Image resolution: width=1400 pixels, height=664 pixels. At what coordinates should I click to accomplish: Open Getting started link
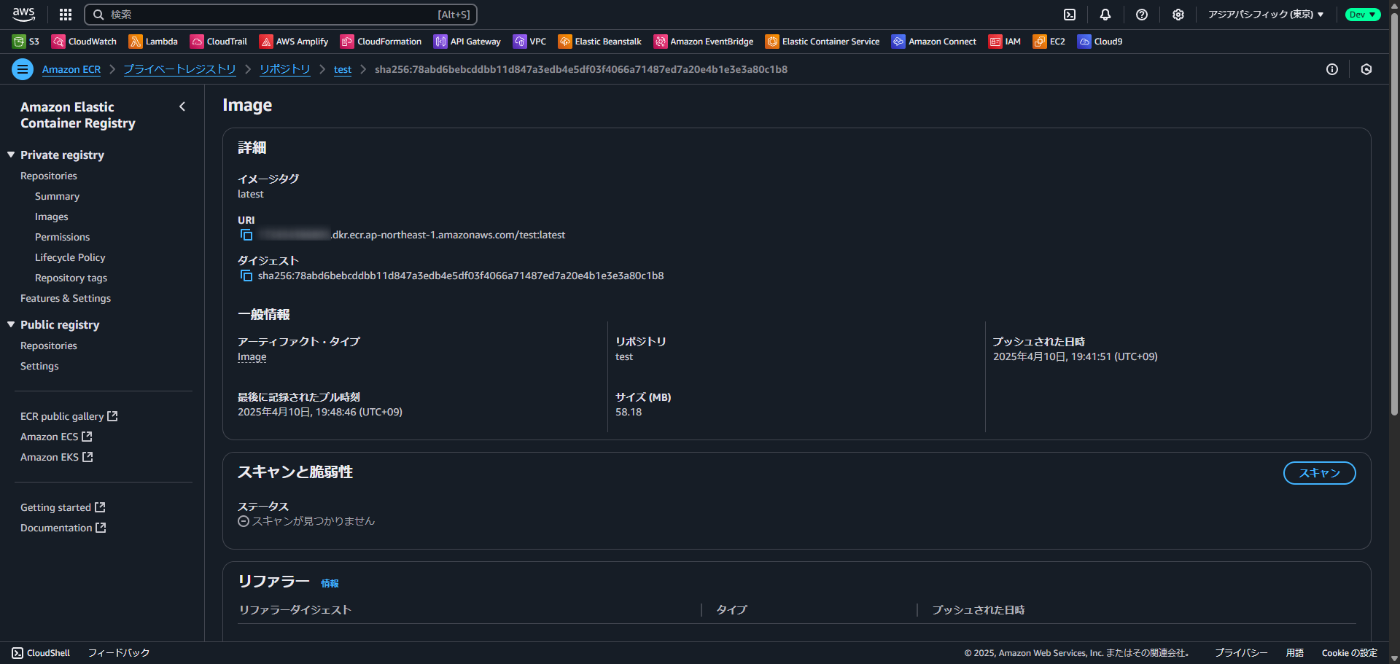63,508
